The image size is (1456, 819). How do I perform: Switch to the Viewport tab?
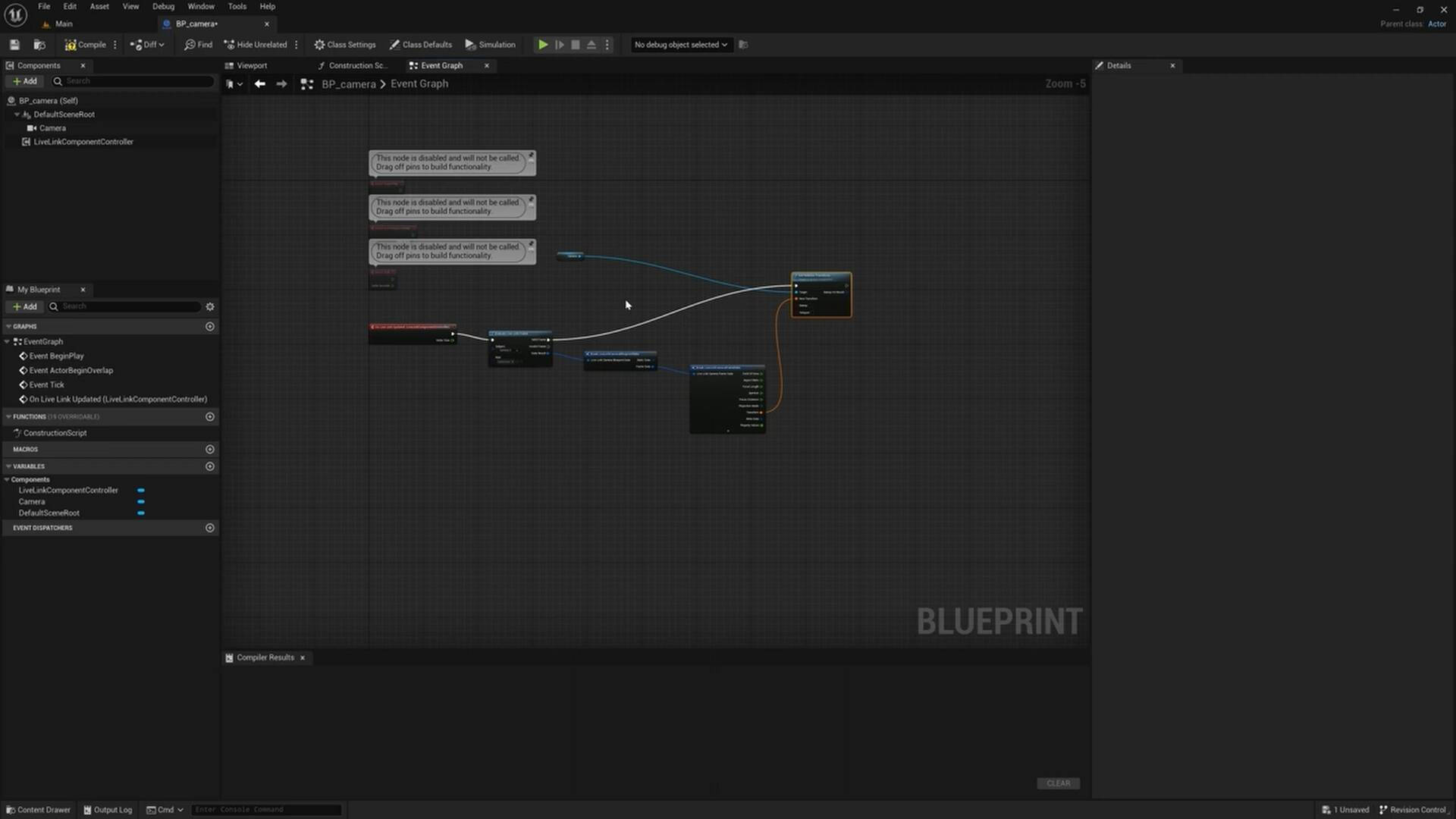[252, 65]
